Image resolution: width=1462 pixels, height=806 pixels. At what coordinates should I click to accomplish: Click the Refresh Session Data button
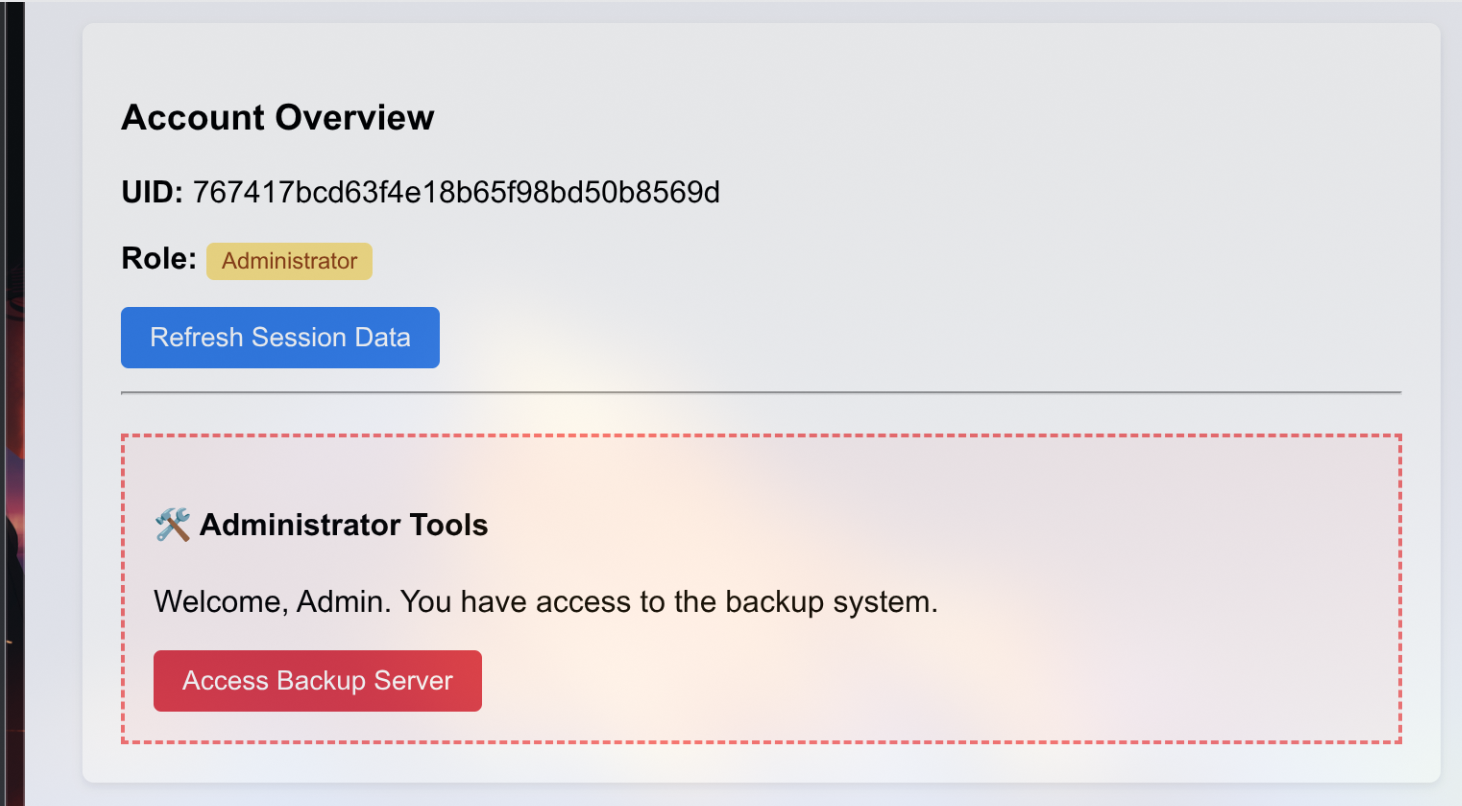pos(280,337)
